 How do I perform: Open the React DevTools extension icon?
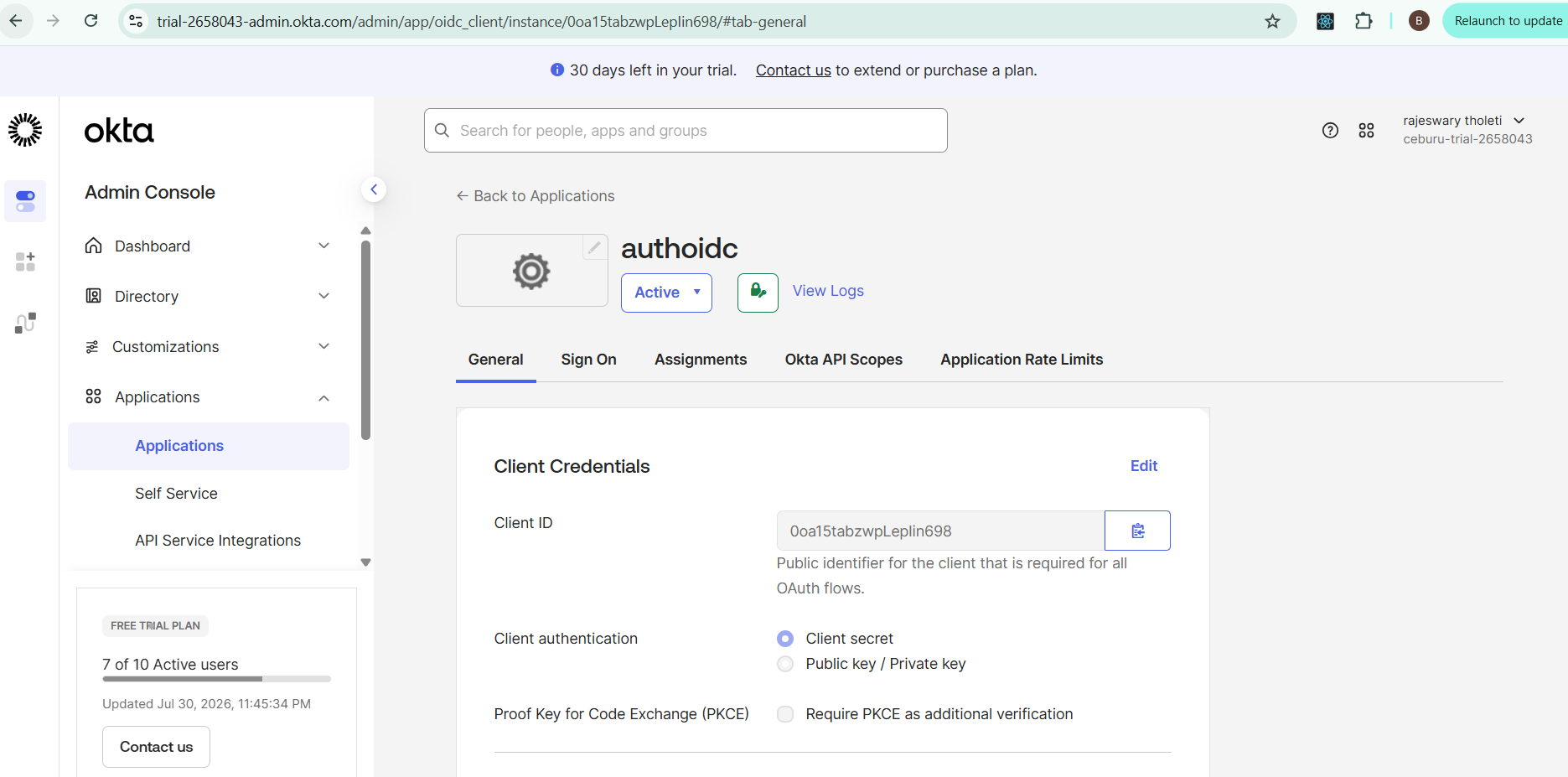pyautogui.click(x=1325, y=21)
